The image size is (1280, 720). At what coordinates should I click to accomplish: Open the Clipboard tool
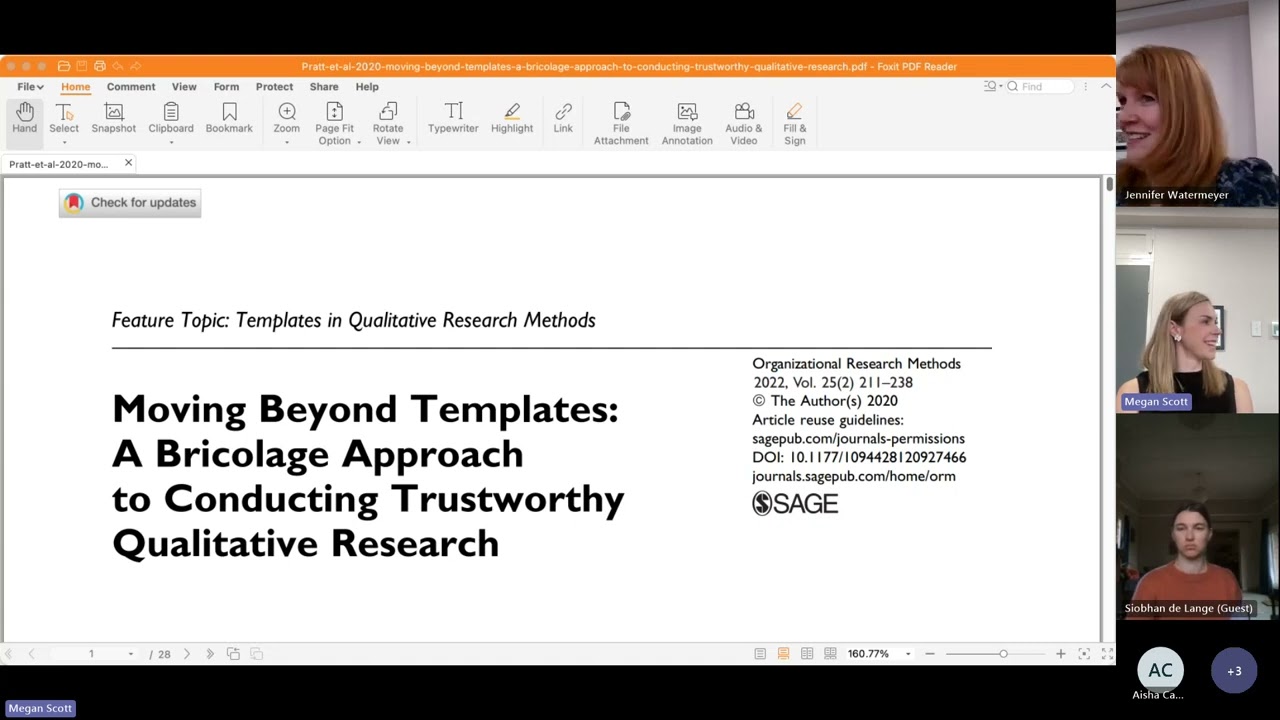coord(171,118)
